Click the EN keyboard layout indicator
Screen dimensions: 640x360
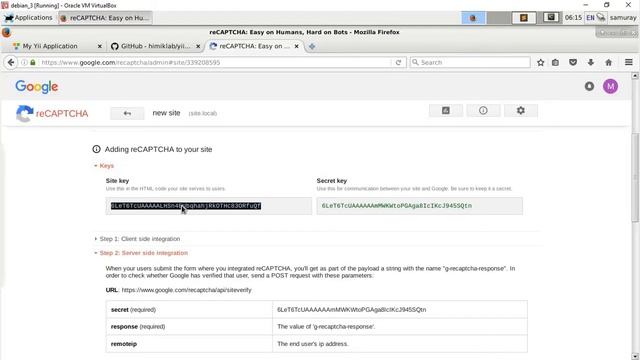click(590, 18)
